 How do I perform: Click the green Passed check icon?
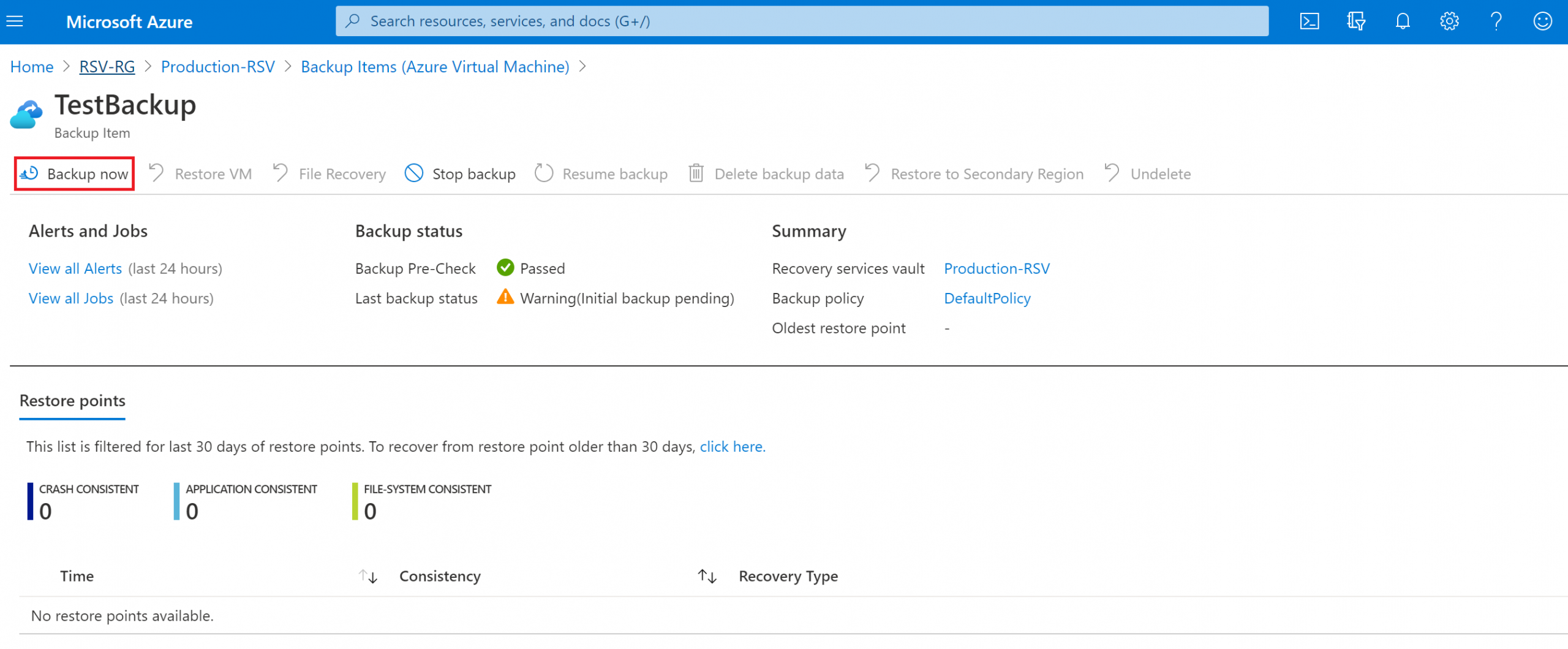click(x=505, y=268)
